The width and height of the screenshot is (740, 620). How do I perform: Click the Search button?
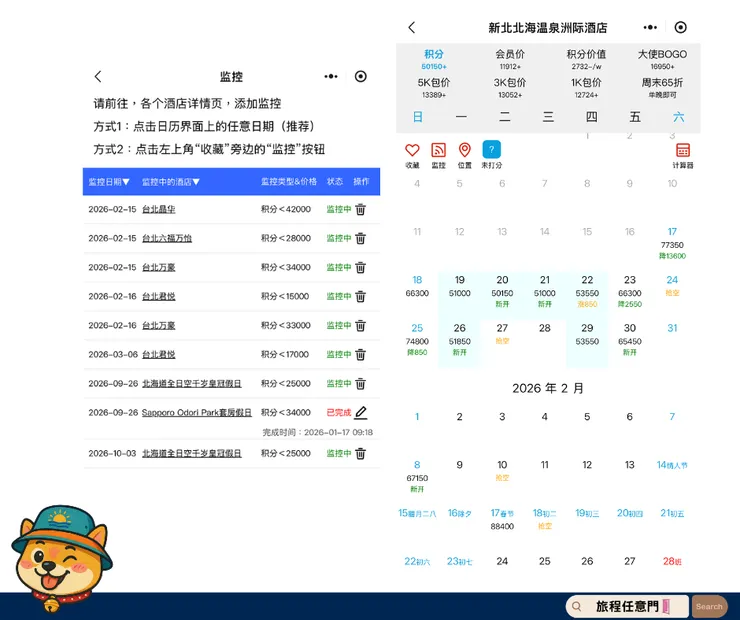[x=709, y=607]
